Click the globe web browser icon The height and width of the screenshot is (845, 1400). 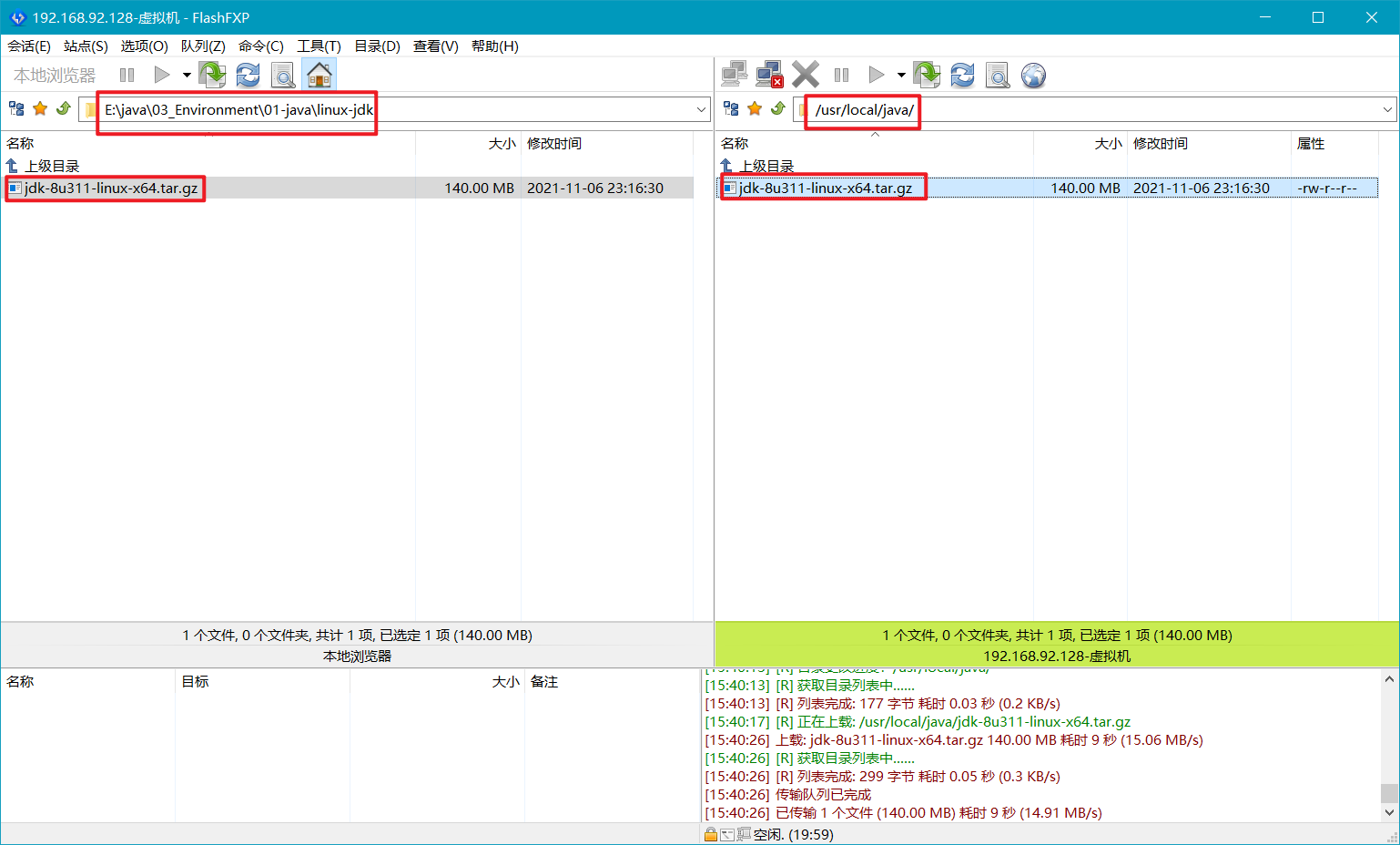pyautogui.click(x=1033, y=75)
